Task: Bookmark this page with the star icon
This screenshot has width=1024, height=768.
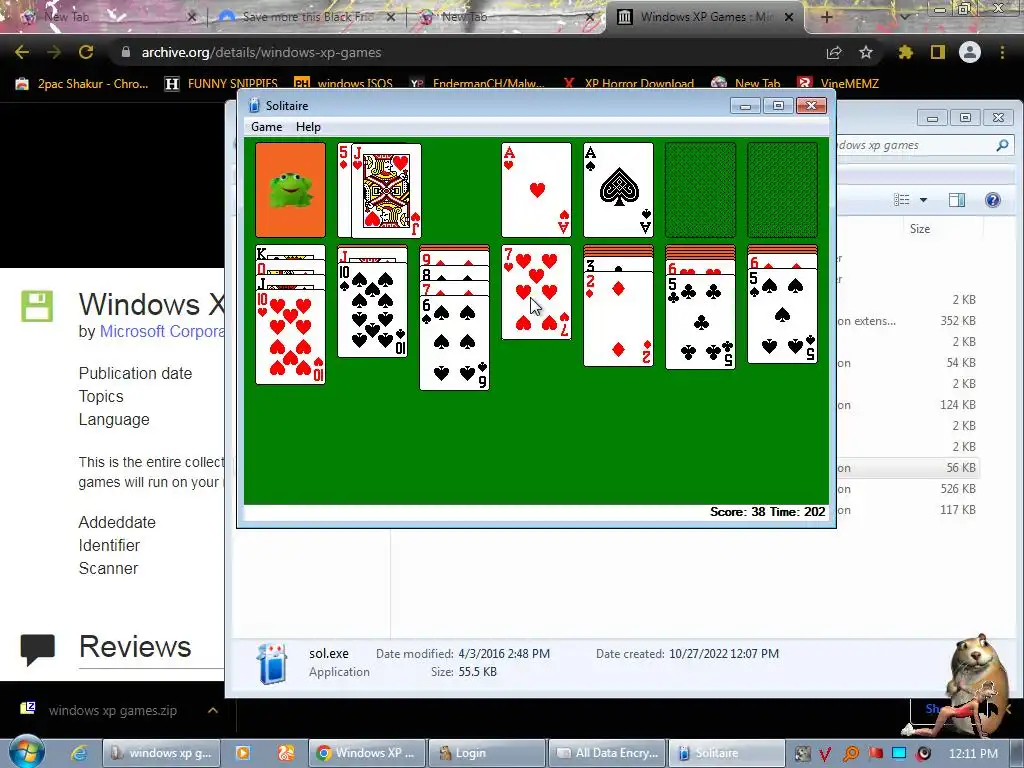Action: (x=866, y=52)
